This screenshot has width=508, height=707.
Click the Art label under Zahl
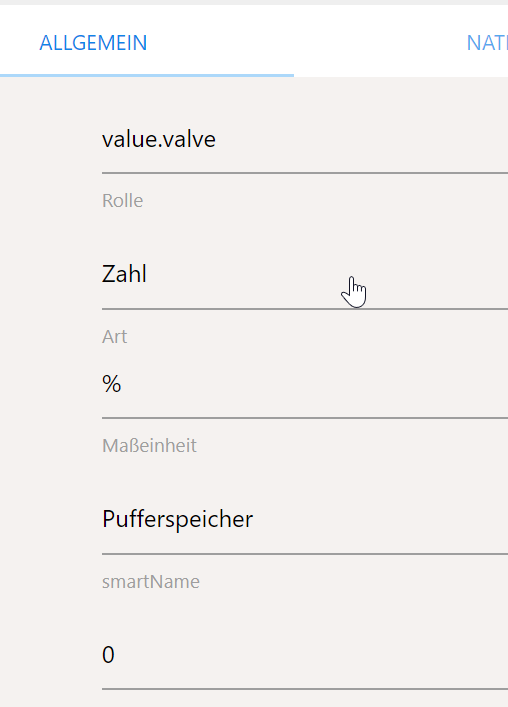(x=114, y=337)
